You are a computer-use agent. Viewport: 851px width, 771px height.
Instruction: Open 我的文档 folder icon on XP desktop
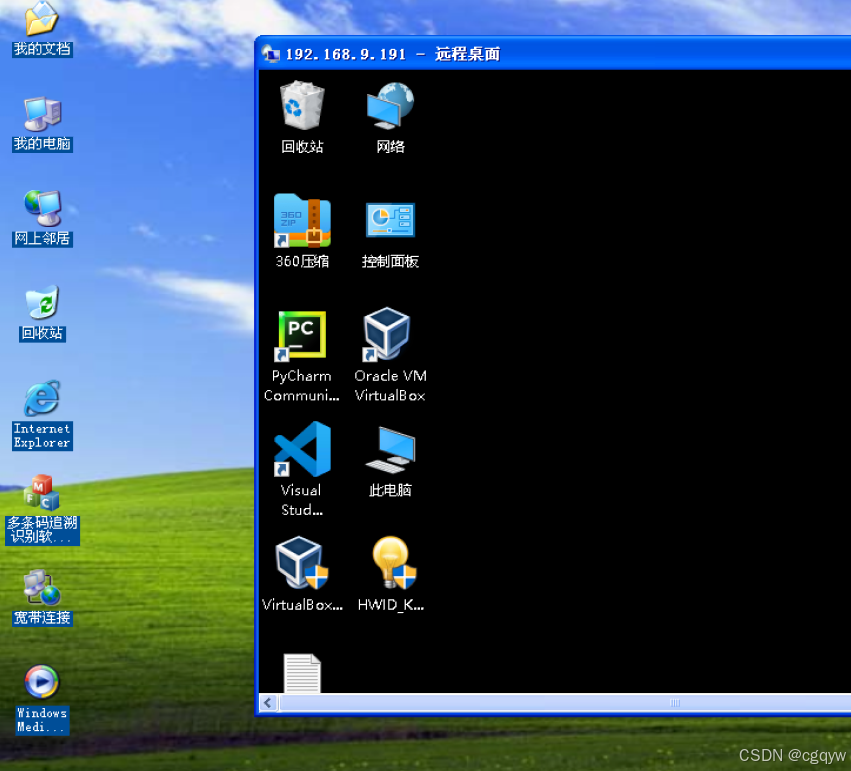tap(42, 18)
